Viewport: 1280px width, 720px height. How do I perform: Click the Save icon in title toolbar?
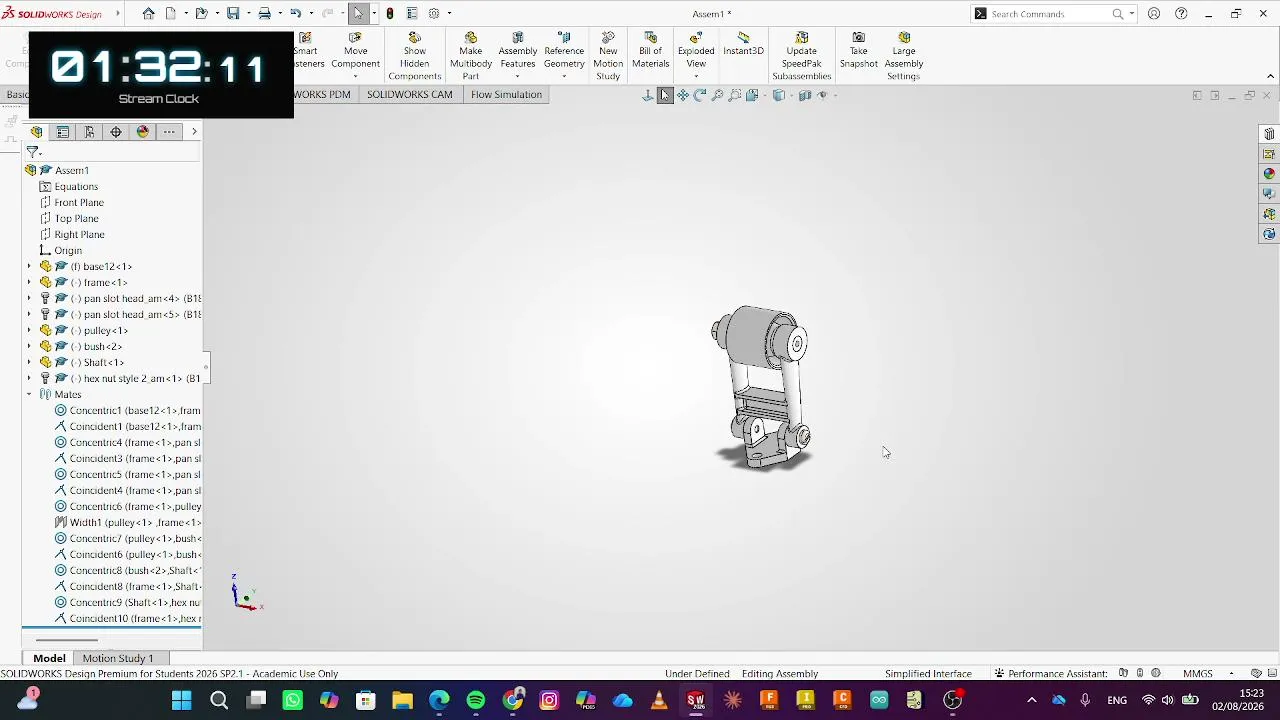tap(233, 13)
